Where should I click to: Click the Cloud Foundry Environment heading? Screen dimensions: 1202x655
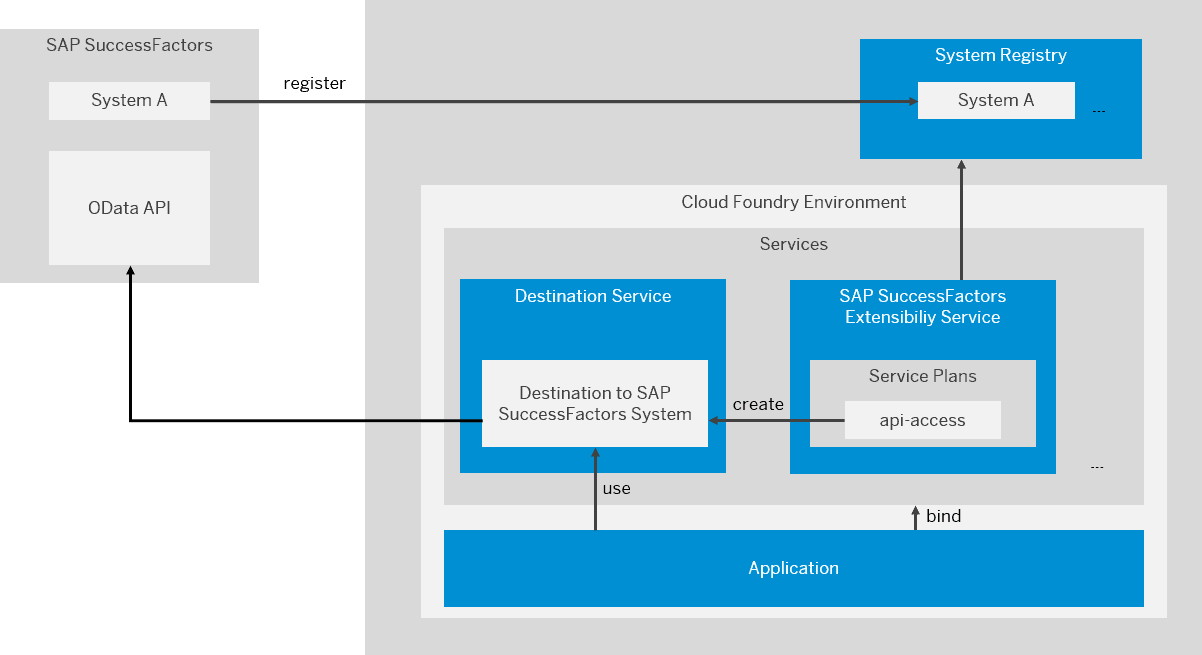tap(794, 202)
